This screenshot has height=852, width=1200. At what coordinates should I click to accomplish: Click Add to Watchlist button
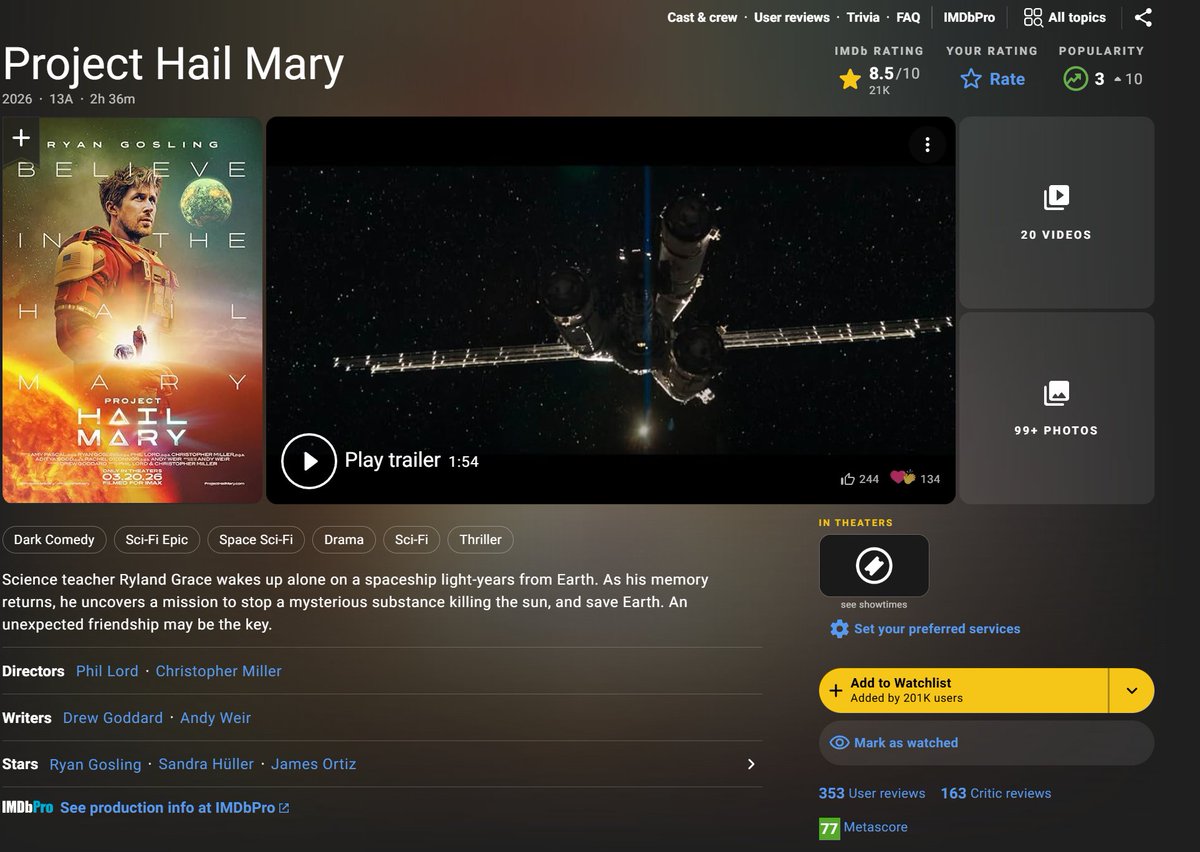963,690
